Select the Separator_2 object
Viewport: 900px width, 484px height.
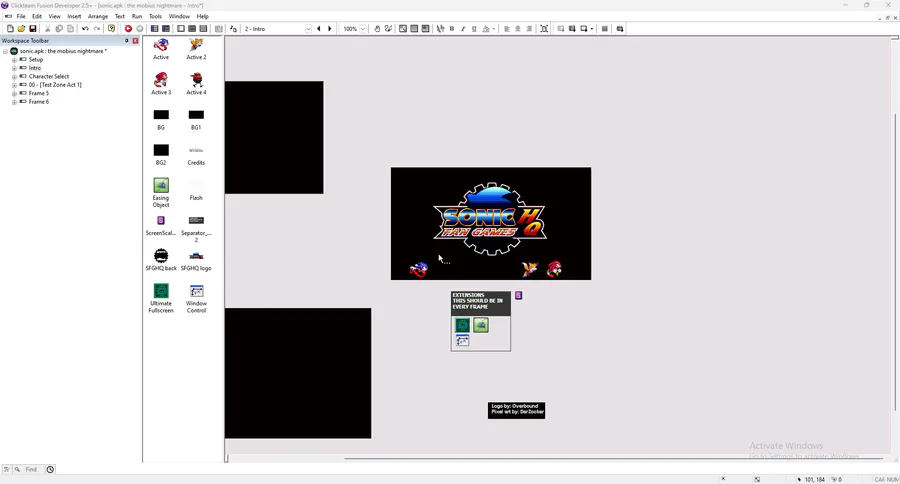(196, 220)
